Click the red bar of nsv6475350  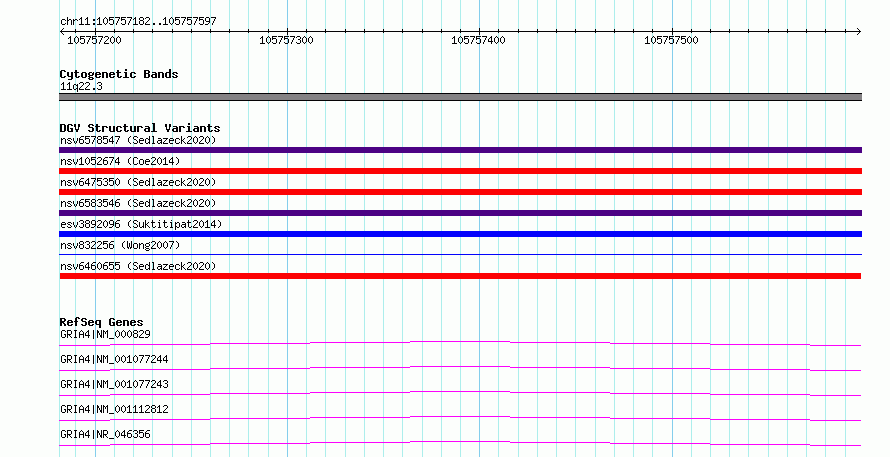[x=460, y=192]
